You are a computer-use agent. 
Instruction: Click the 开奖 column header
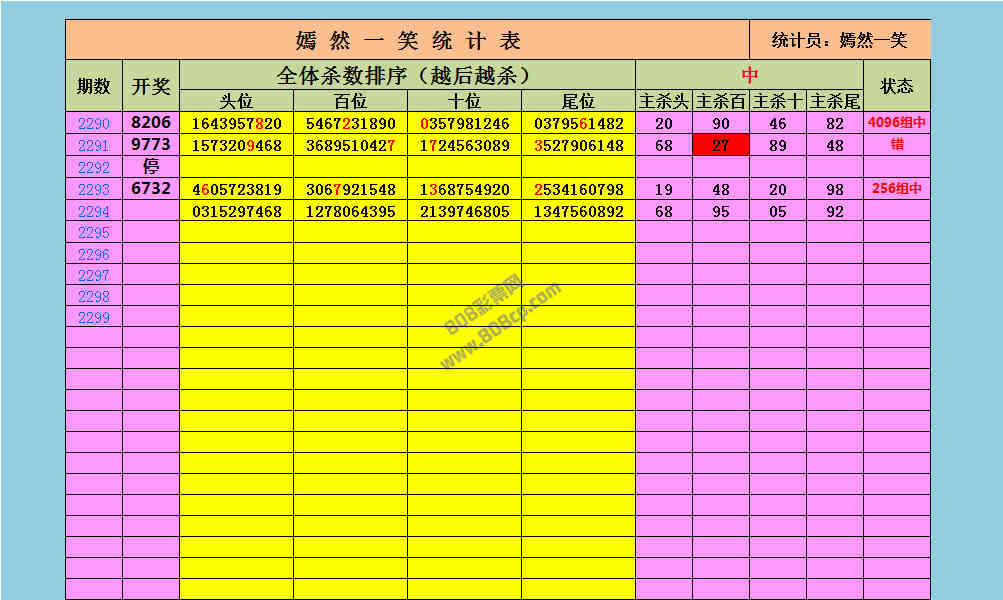pyautogui.click(x=151, y=86)
